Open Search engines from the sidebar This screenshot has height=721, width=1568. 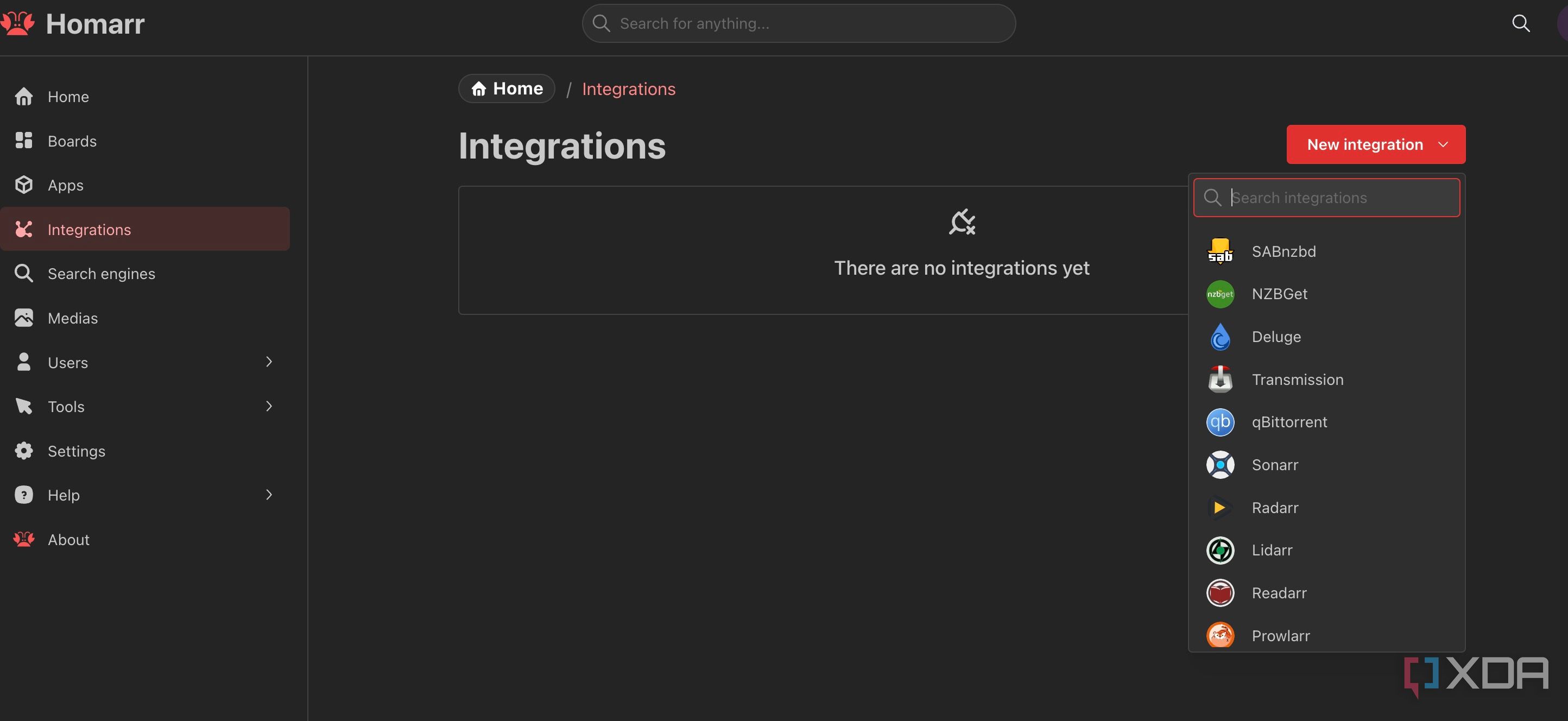(x=145, y=273)
